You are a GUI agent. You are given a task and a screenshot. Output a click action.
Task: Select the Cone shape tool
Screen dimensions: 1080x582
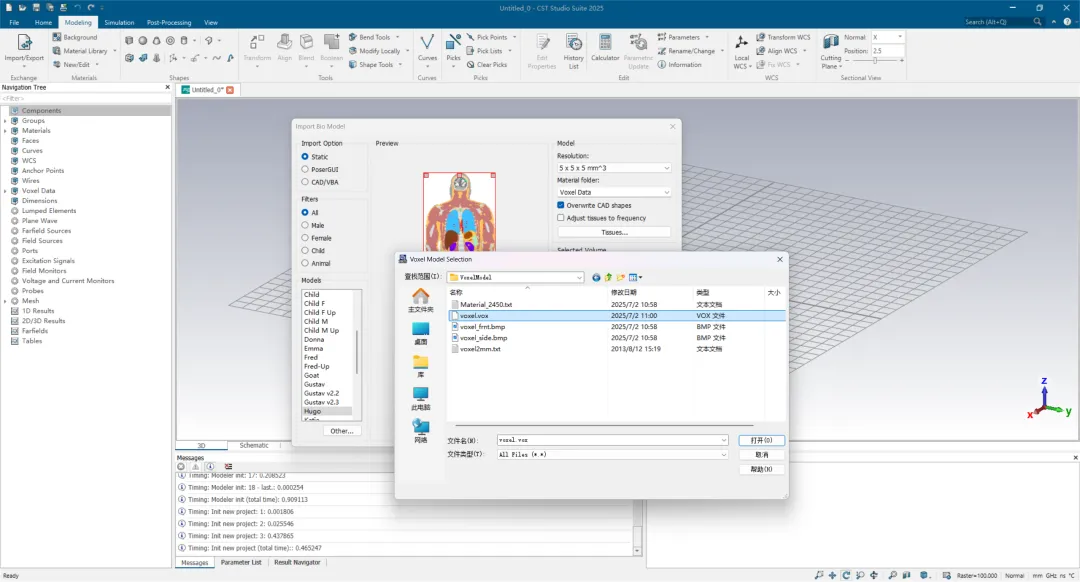[156, 41]
